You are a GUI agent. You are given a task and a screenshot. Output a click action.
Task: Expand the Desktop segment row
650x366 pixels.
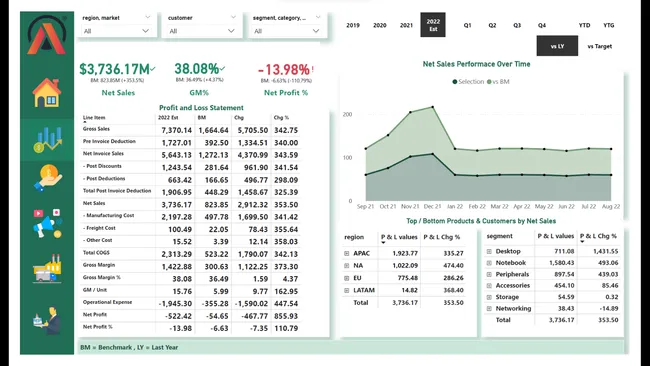pos(489,251)
